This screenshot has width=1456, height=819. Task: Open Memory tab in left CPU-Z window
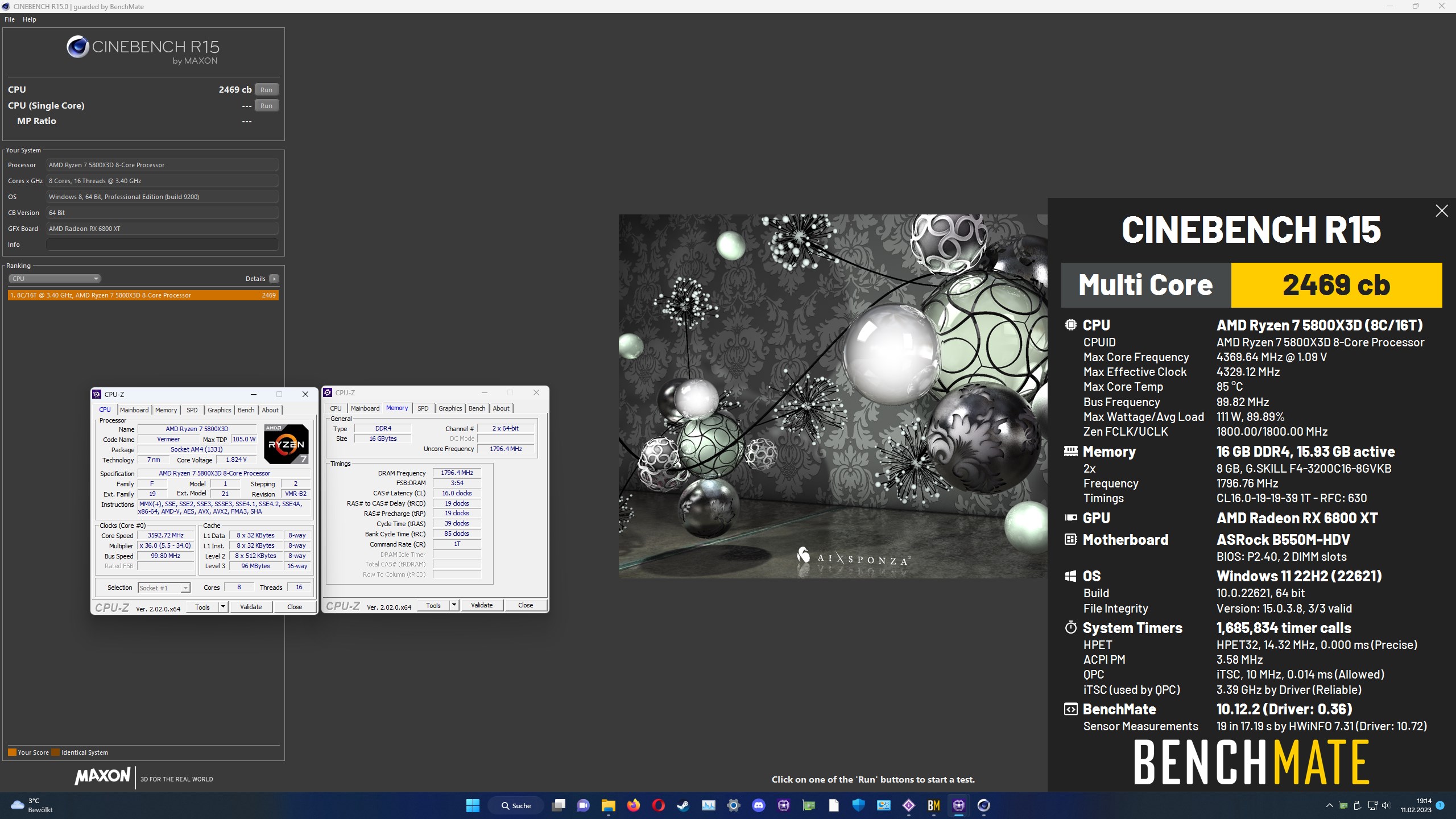[166, 409]
